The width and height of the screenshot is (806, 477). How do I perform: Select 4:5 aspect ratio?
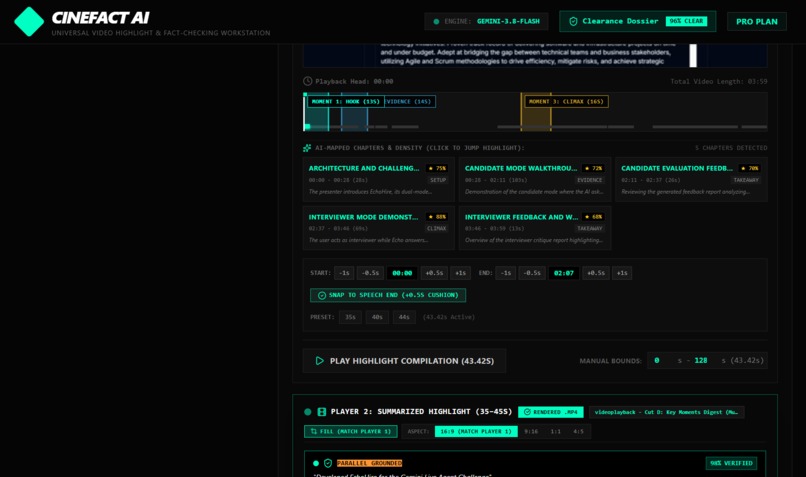click(578, 431)
